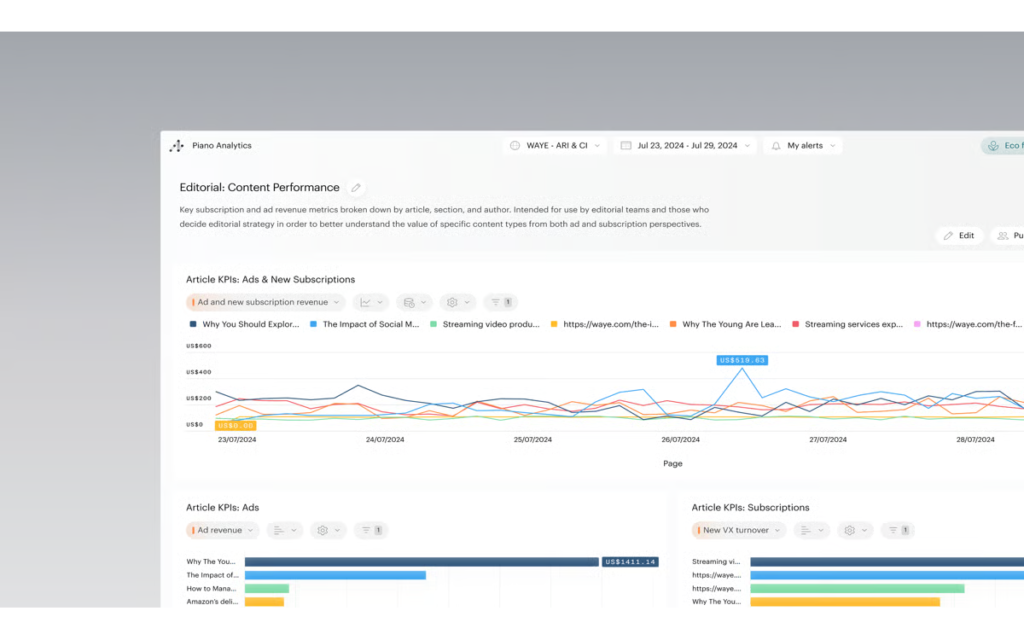This screenshot has height=640, width=1024.
Task: Click the Edit button
Action: tap(959, 236)
